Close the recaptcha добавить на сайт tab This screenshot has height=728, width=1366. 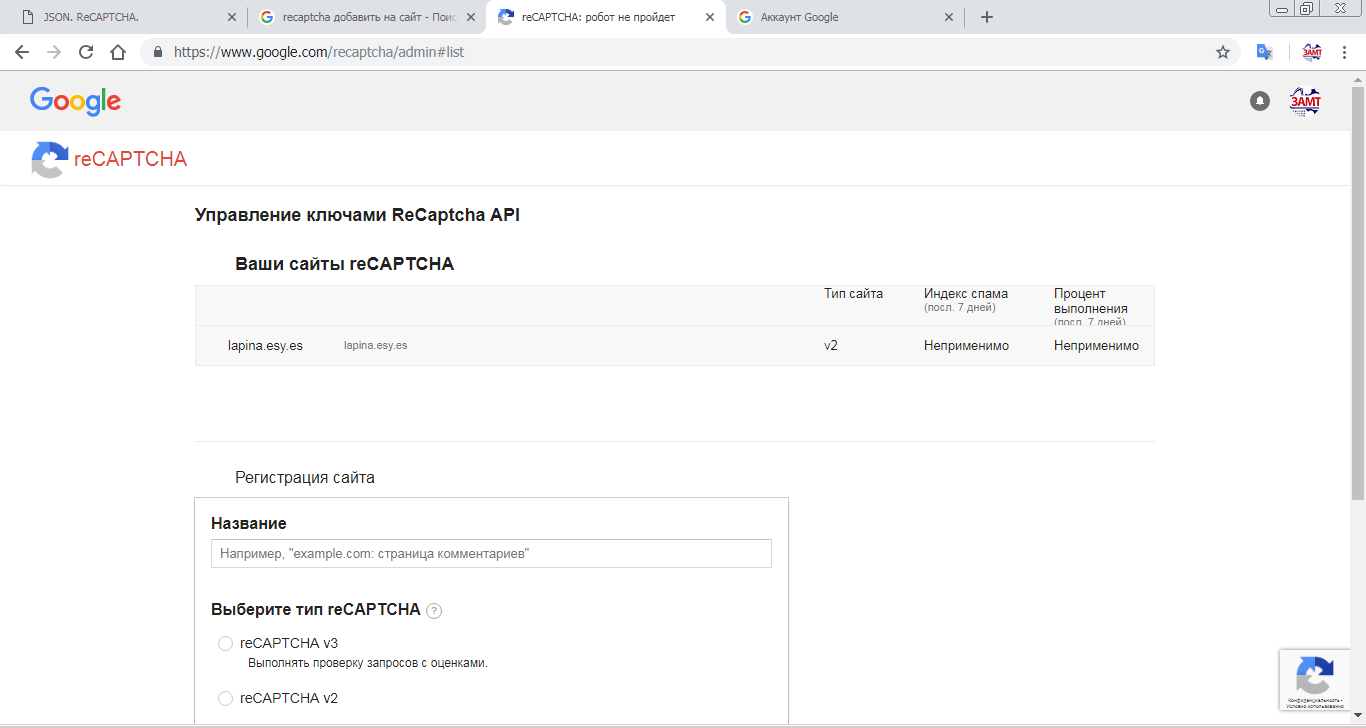click(x=471, y=17)
